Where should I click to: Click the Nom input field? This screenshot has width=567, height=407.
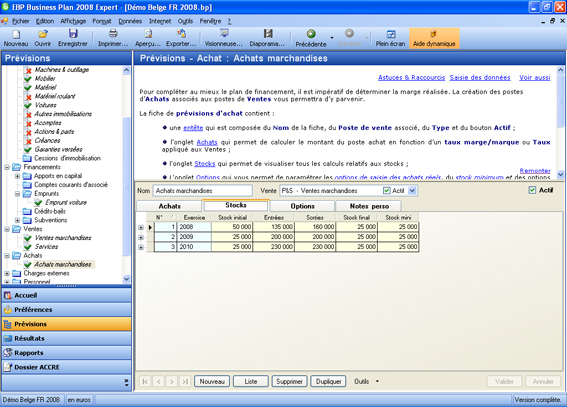click(x=202, y=190)
